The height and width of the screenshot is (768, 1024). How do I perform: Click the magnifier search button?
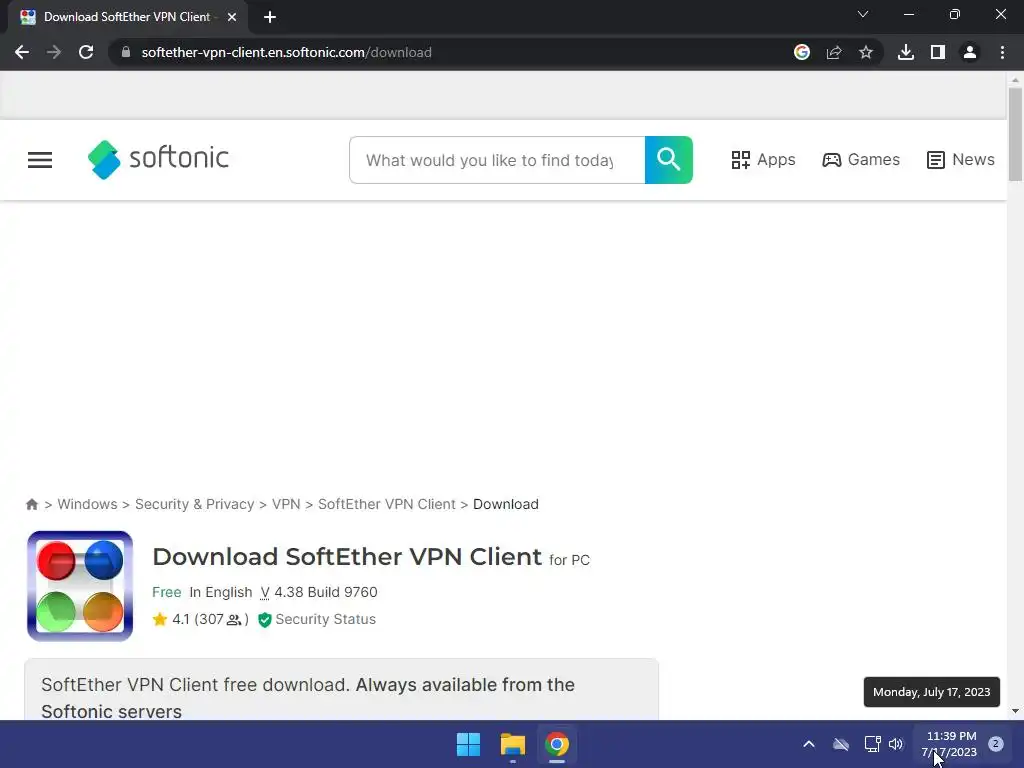tap(669, 160)
